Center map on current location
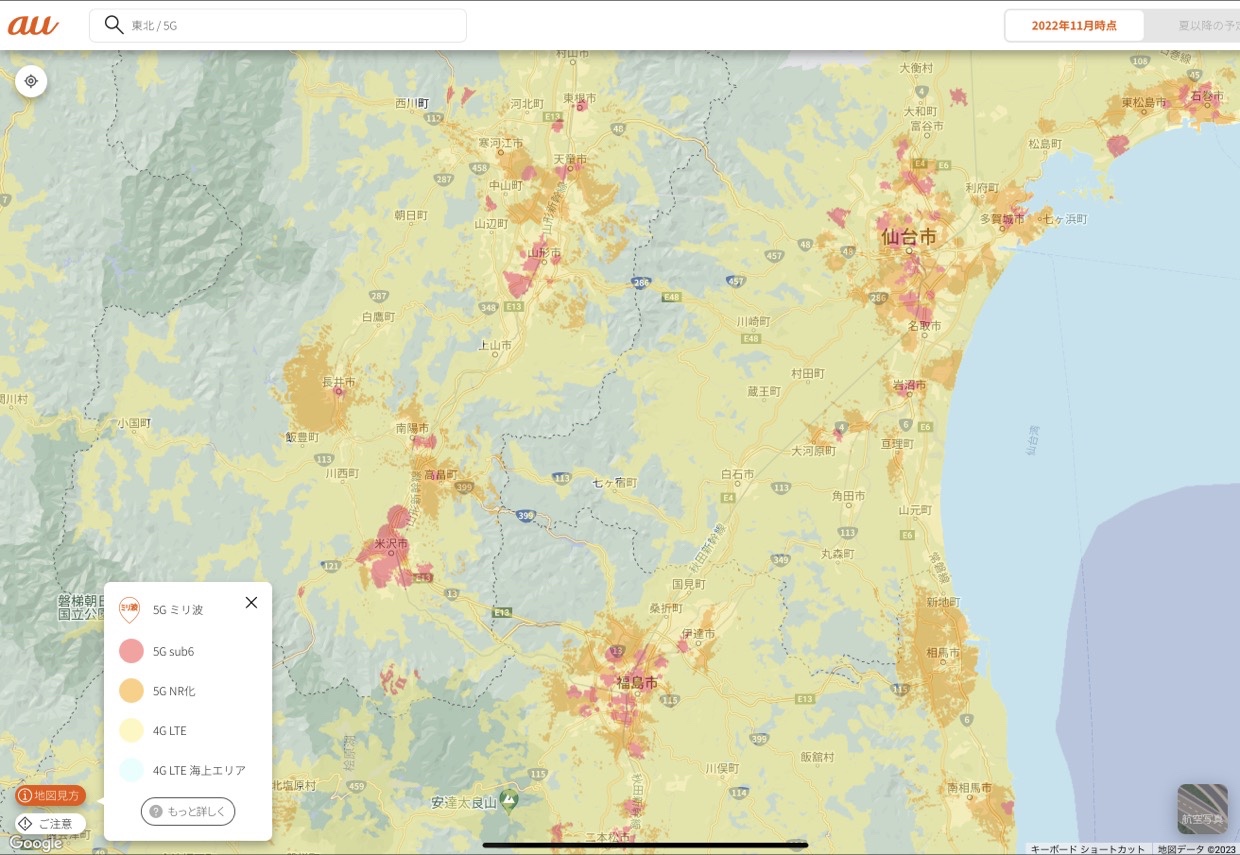The width and height of the screenshot is (1240, 855). (x=31, y=81)
